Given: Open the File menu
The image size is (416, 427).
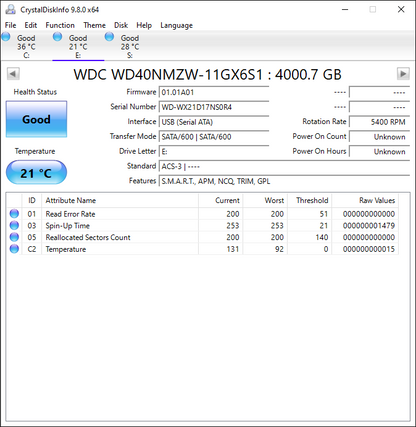Looking at the screenshot, I should click(x=10, y=25).
